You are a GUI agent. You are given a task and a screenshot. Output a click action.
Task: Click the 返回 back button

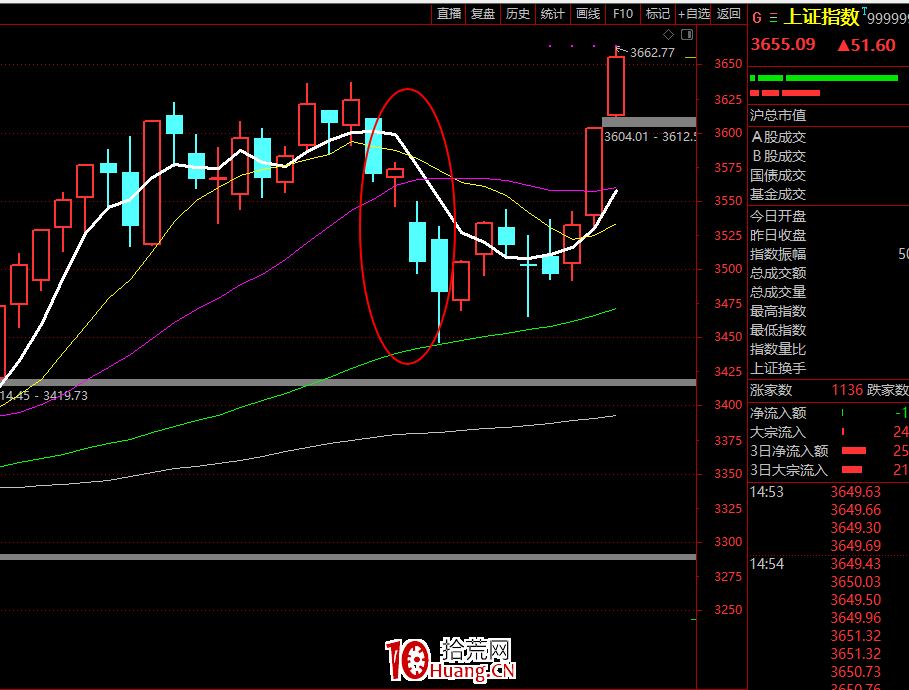(x=728, y=14)
